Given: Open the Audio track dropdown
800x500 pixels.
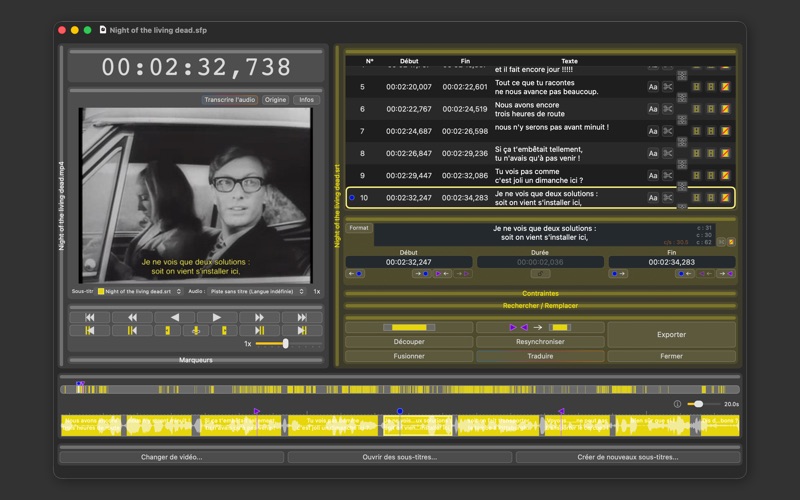Looking at the screenshot, I should (x=257, y=292).
